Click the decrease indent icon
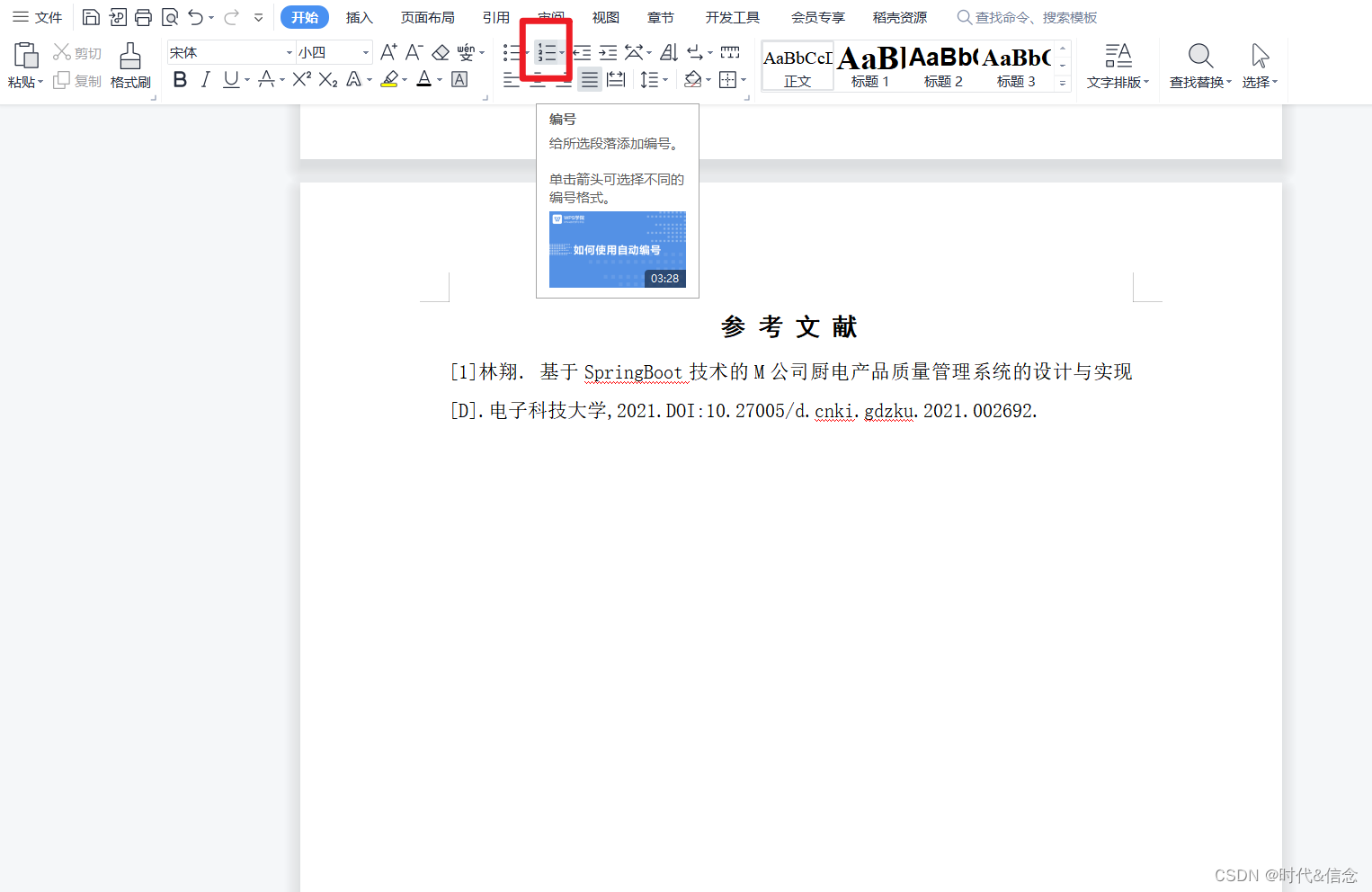The image size is (1372, 892). (x=582, y=53)
